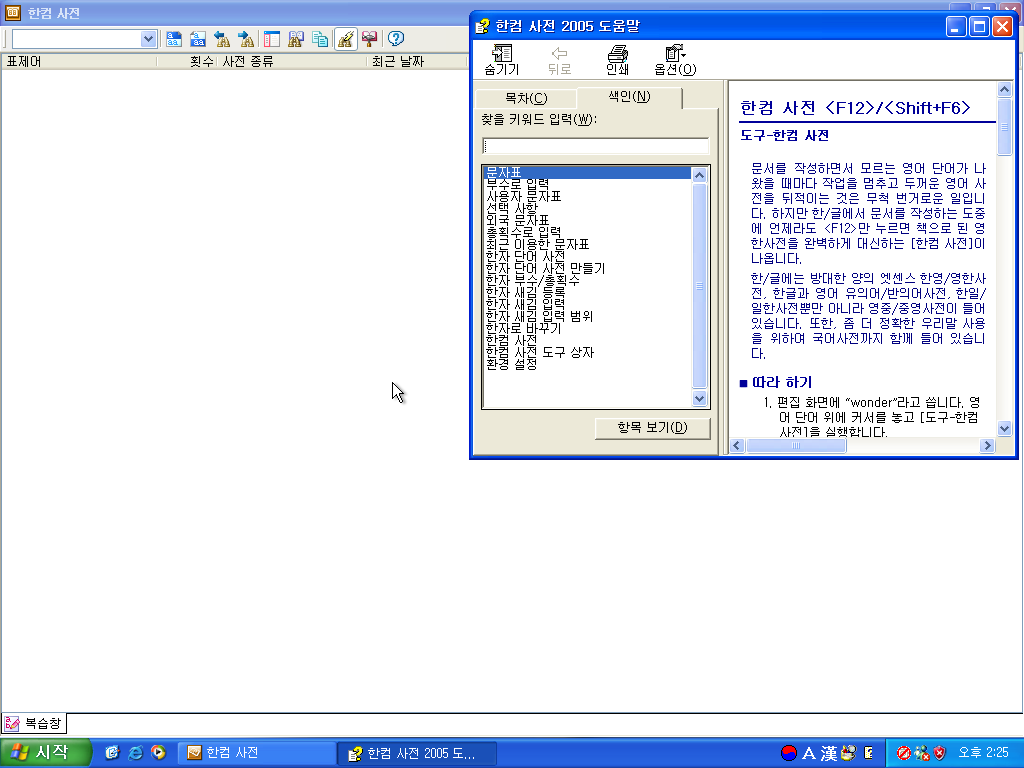Image resolution: width=1024 pixels, height=768 pixels.
Task: Click the book with hammer settings icon
Action: 370,39
